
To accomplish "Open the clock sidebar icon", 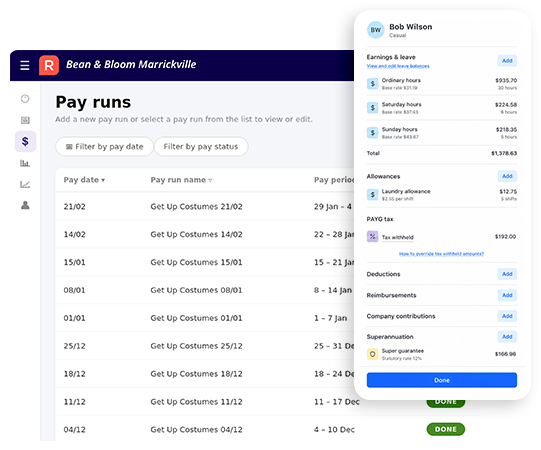I will point(25,99).
